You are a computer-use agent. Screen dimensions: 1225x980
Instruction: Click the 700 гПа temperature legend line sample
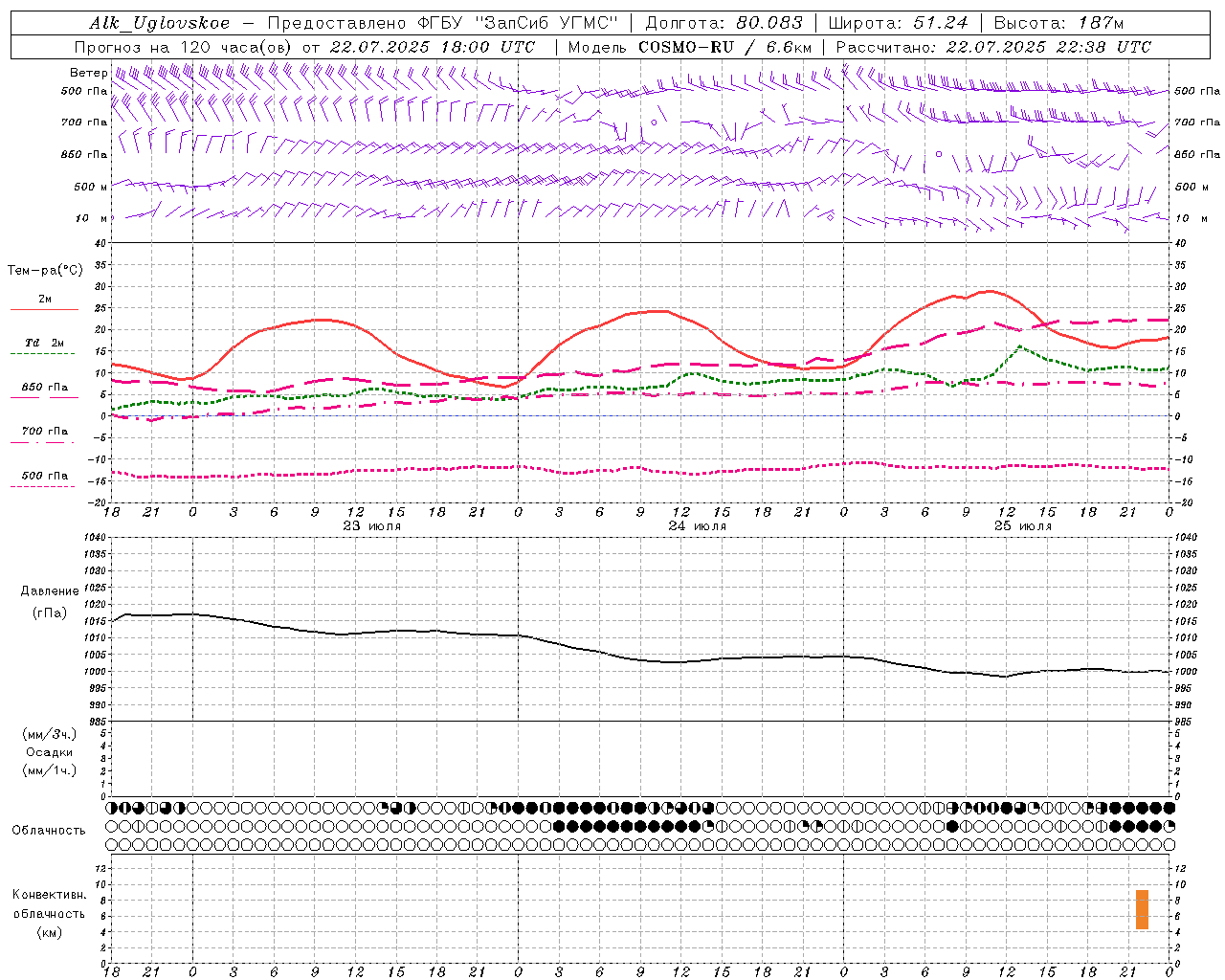[x=43, y=442]
